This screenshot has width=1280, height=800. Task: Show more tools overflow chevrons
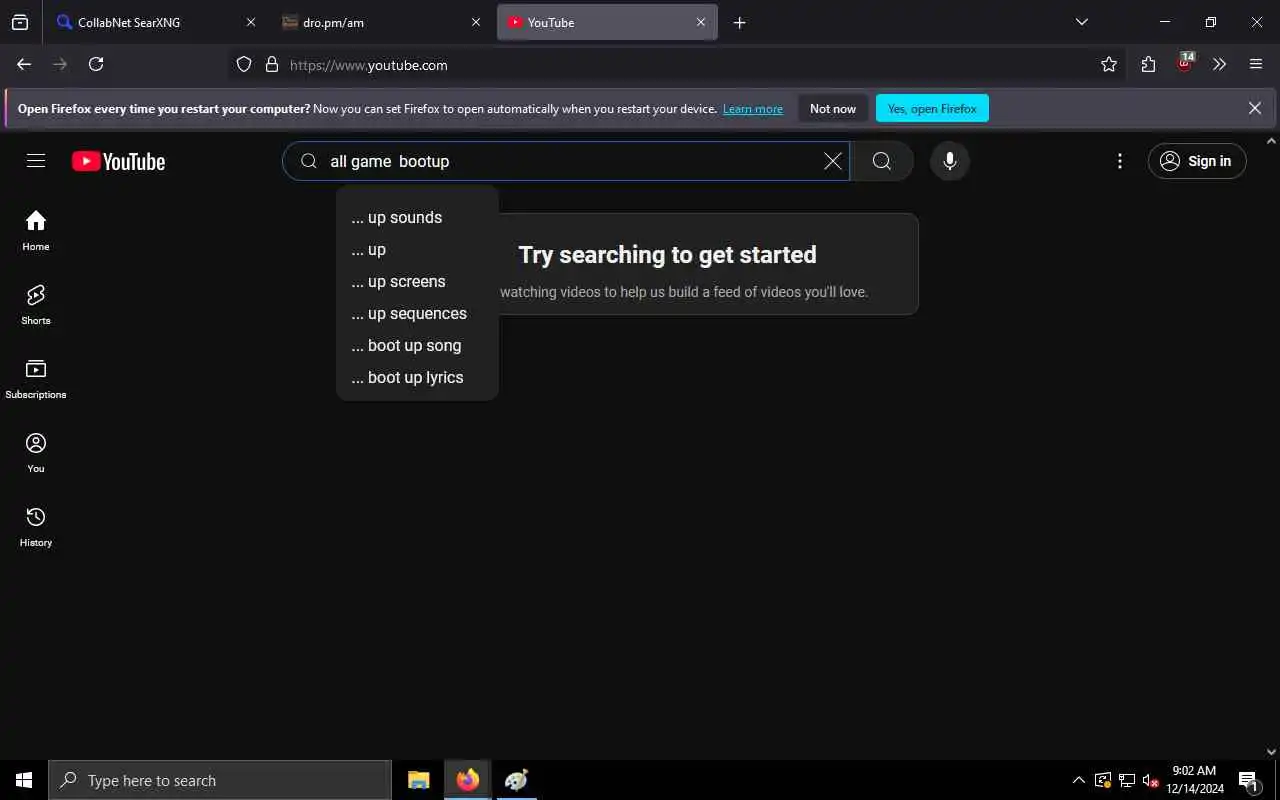[1219, 64]
